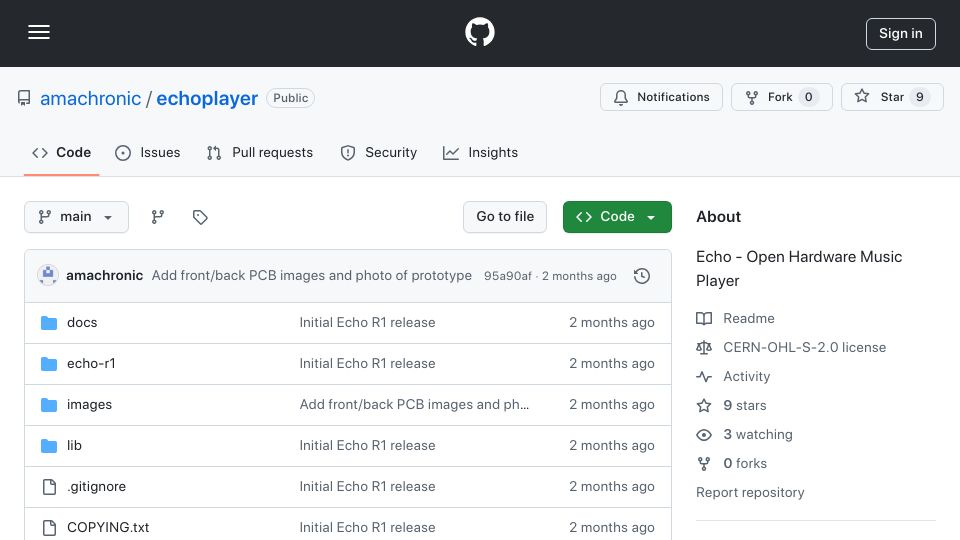This screenshot has width=960, height=540.
Task: Click the Echo - Open Hardware Music Player description
Action: 799,269
